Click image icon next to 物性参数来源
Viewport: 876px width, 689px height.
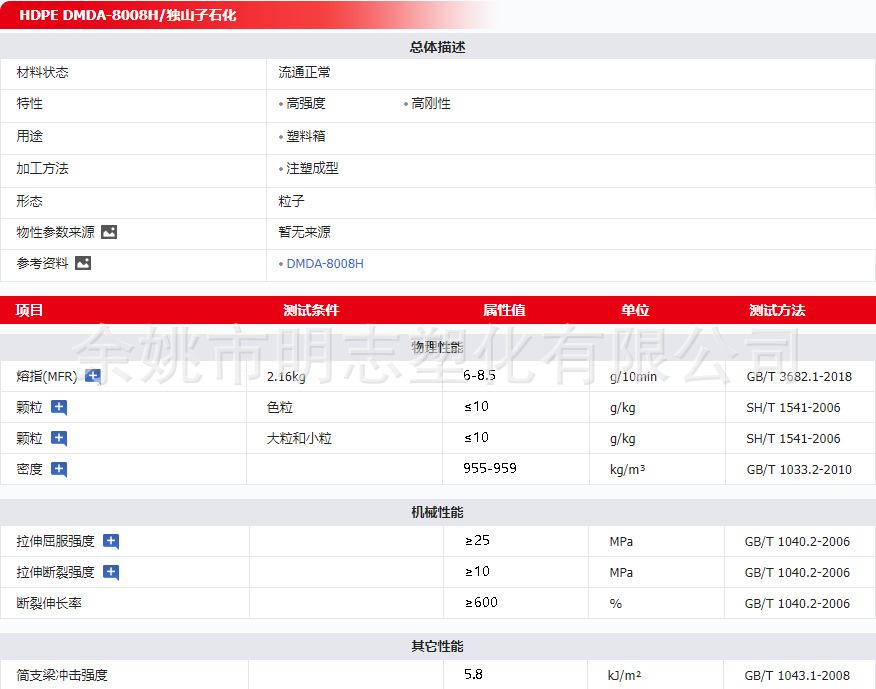coord(109,232)
